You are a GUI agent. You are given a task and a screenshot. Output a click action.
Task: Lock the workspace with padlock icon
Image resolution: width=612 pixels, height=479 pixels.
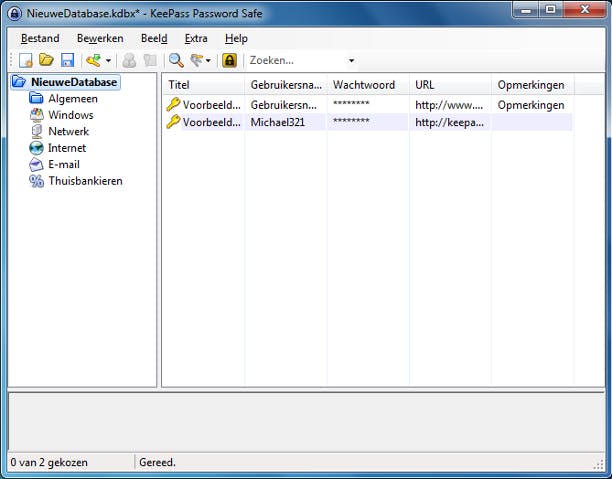coord(230,61)
